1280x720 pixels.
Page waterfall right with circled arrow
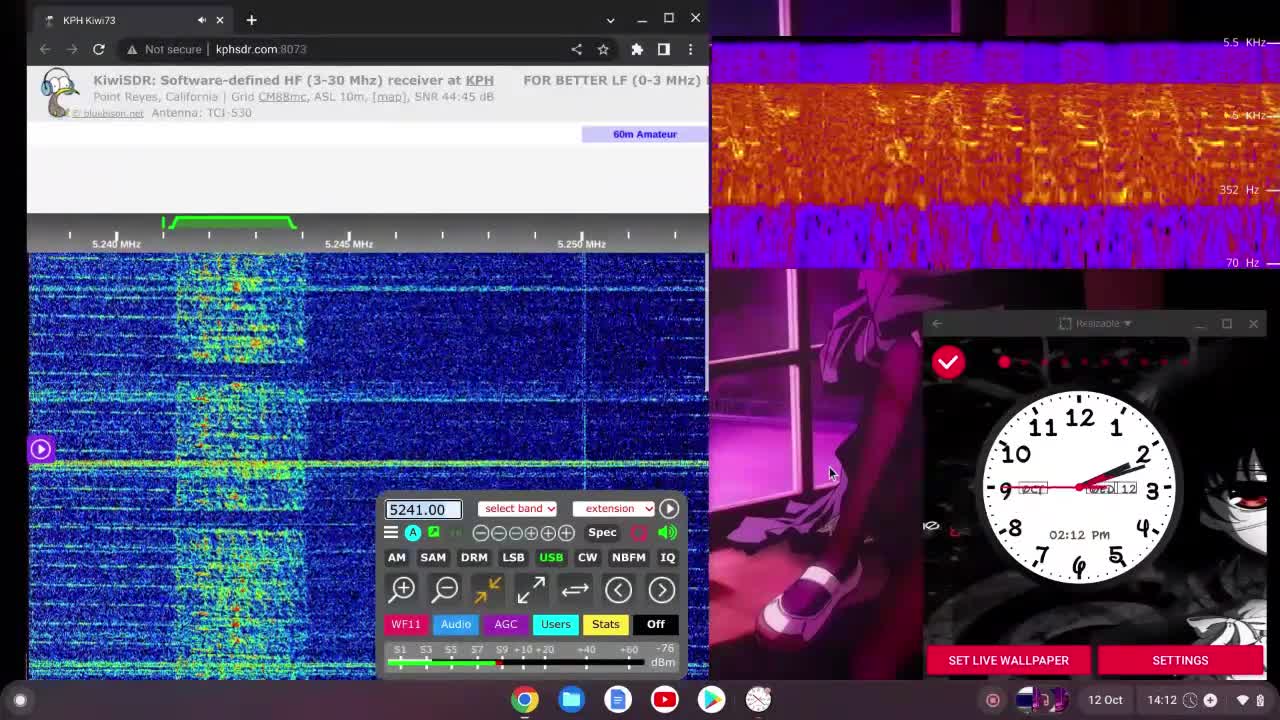pos(662,590)
